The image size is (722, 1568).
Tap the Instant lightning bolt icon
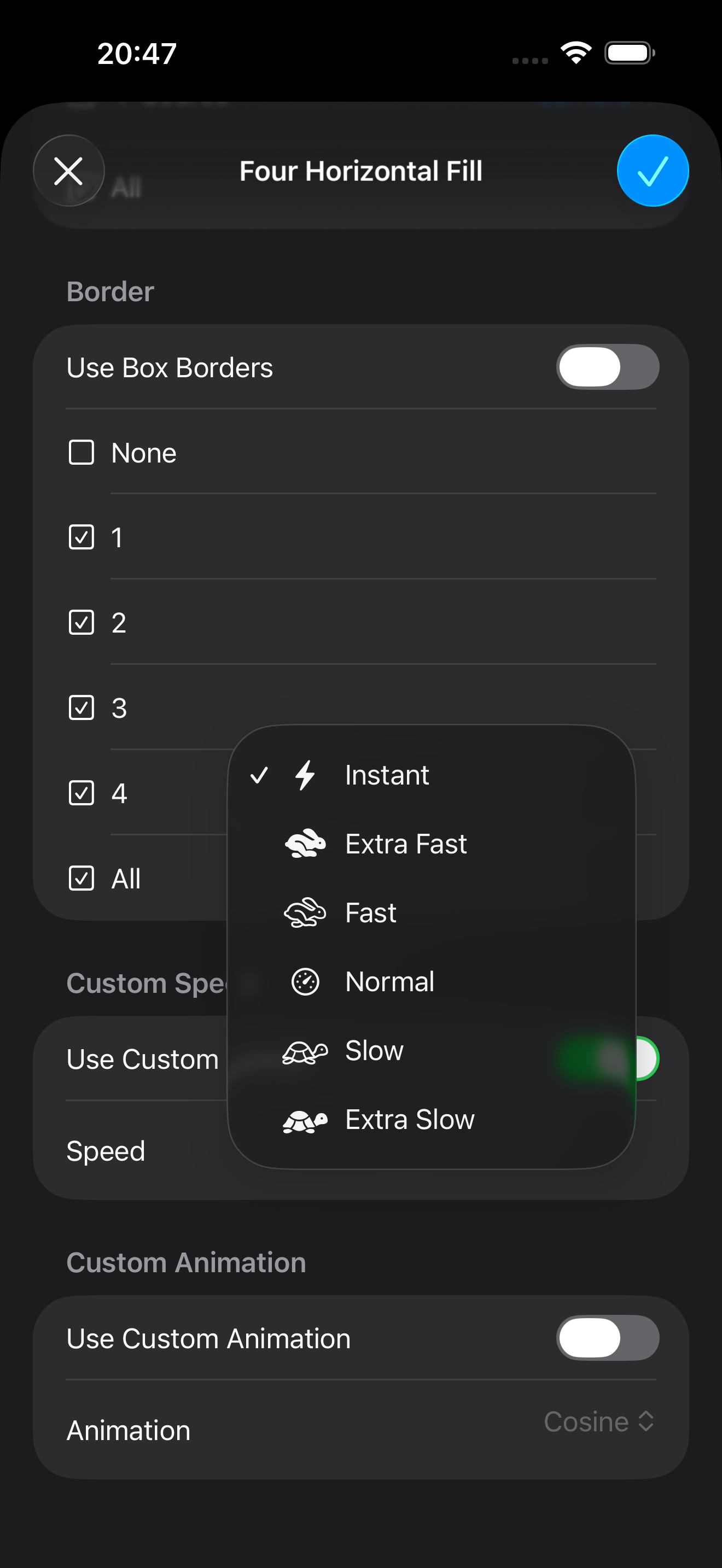(305, 775)
